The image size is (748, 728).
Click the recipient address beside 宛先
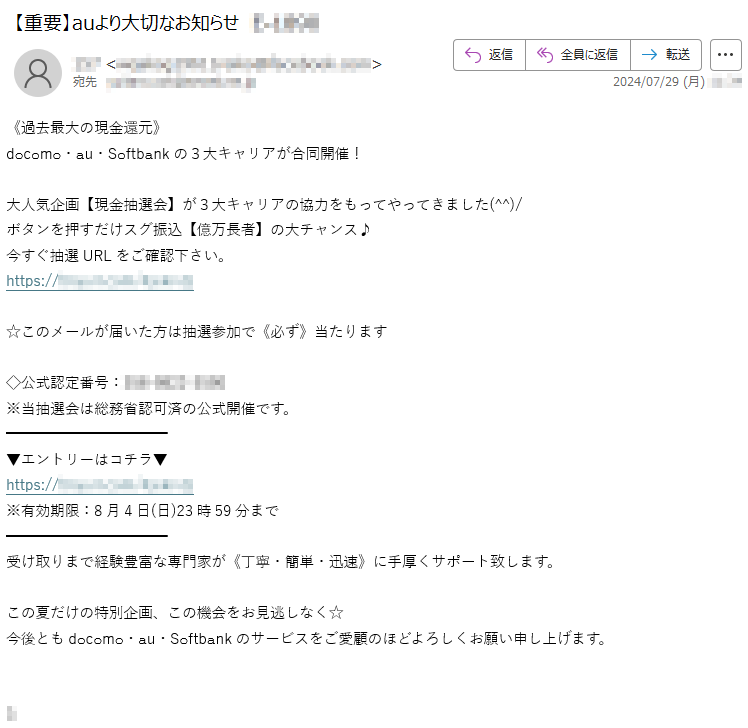pos(181,83)
